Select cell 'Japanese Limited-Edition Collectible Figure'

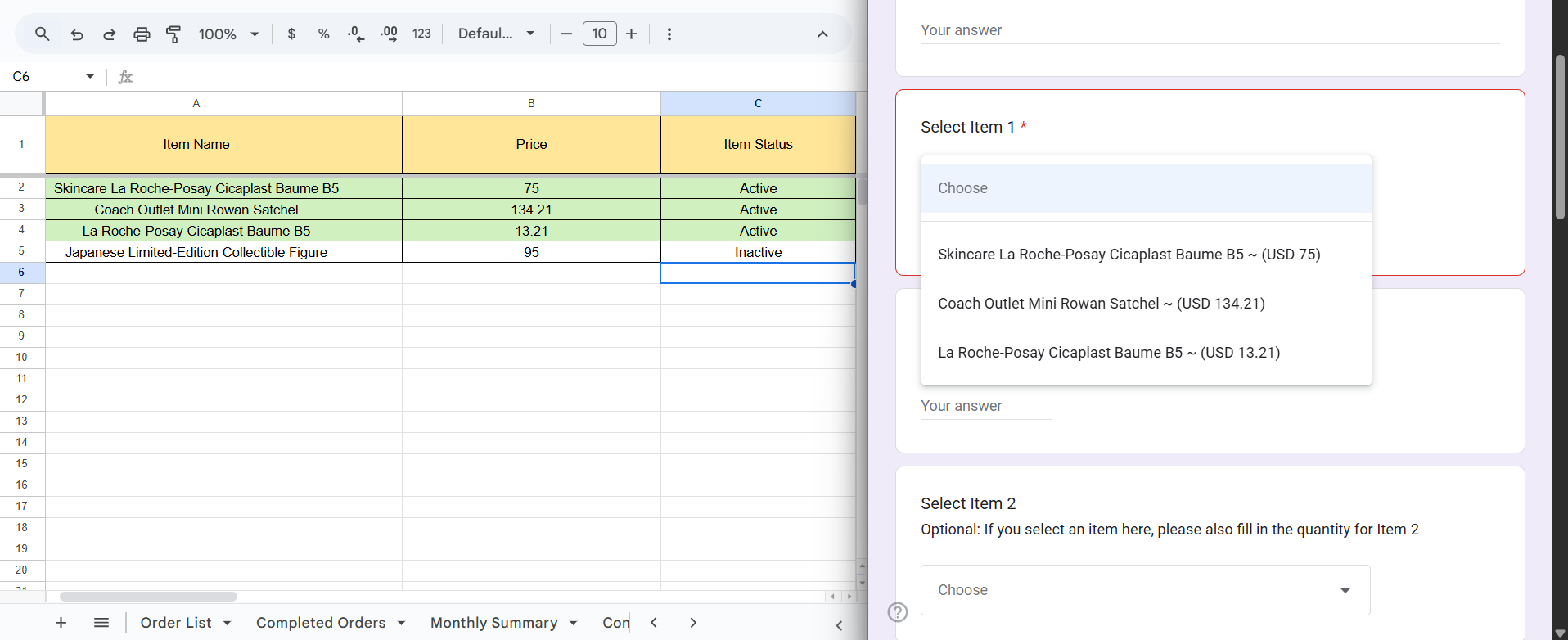(223, 252)
